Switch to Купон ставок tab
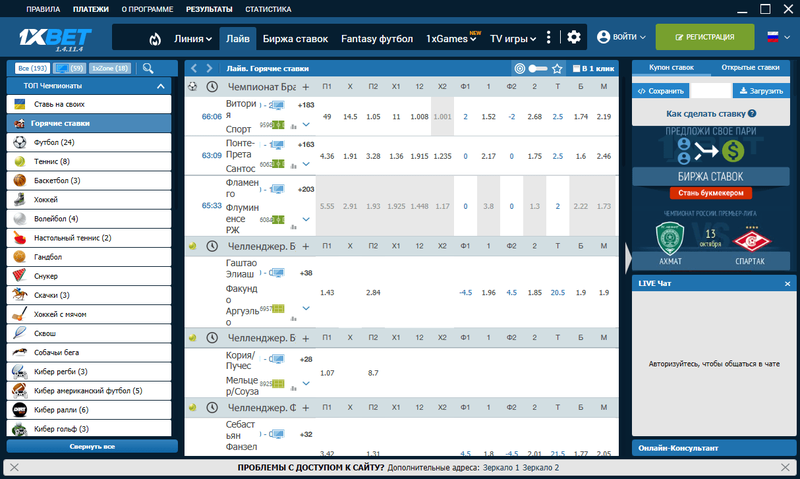 point(671,67)
